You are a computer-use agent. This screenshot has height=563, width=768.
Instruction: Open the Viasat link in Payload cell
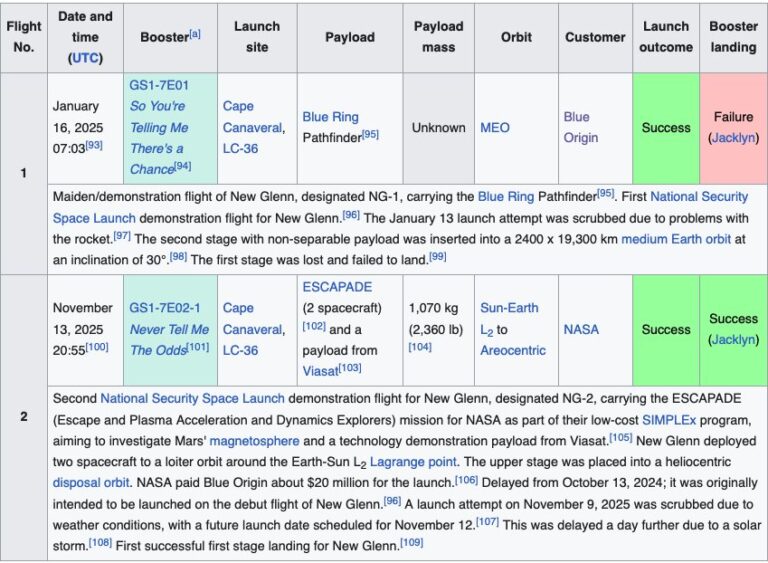[x=320, y=371]
